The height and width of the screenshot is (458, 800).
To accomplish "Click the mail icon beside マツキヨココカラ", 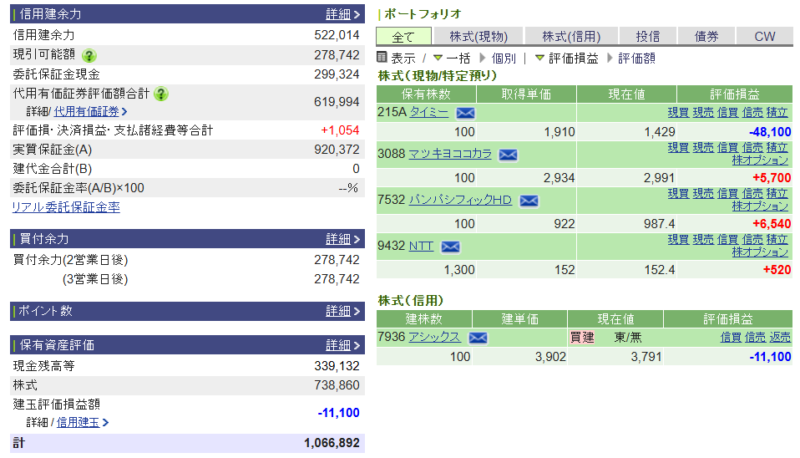I will 508,155.
